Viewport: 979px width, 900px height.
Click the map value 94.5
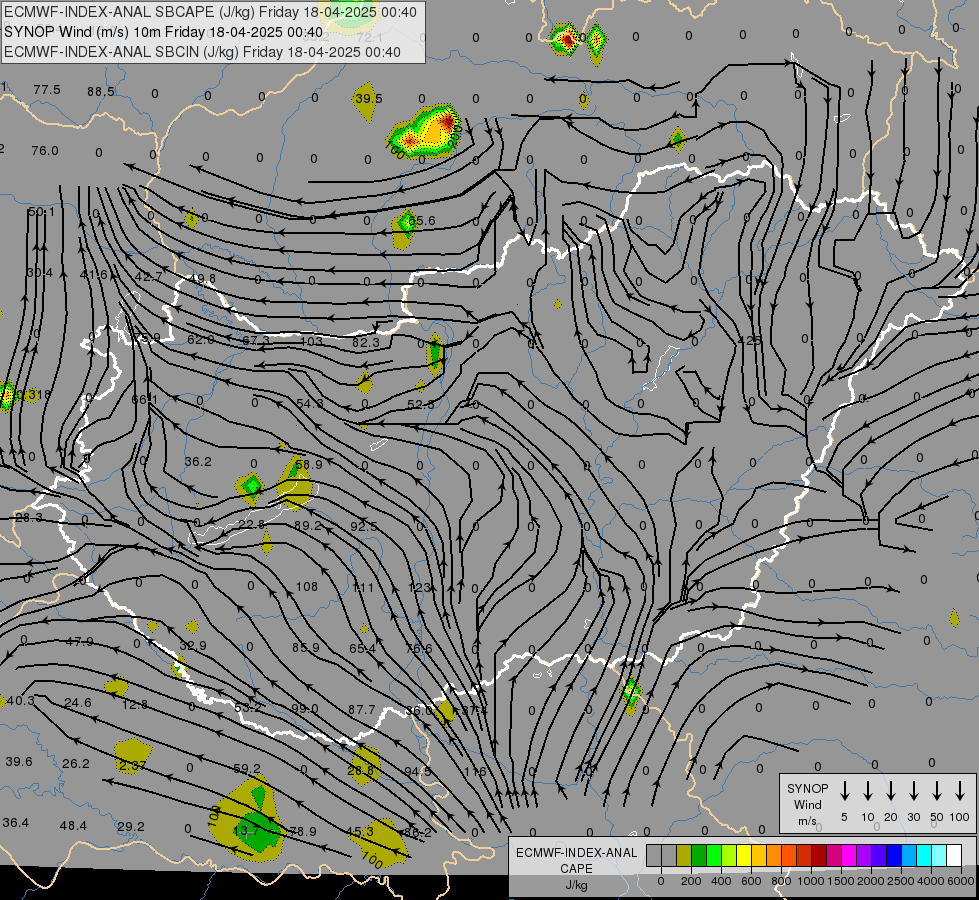418,771
